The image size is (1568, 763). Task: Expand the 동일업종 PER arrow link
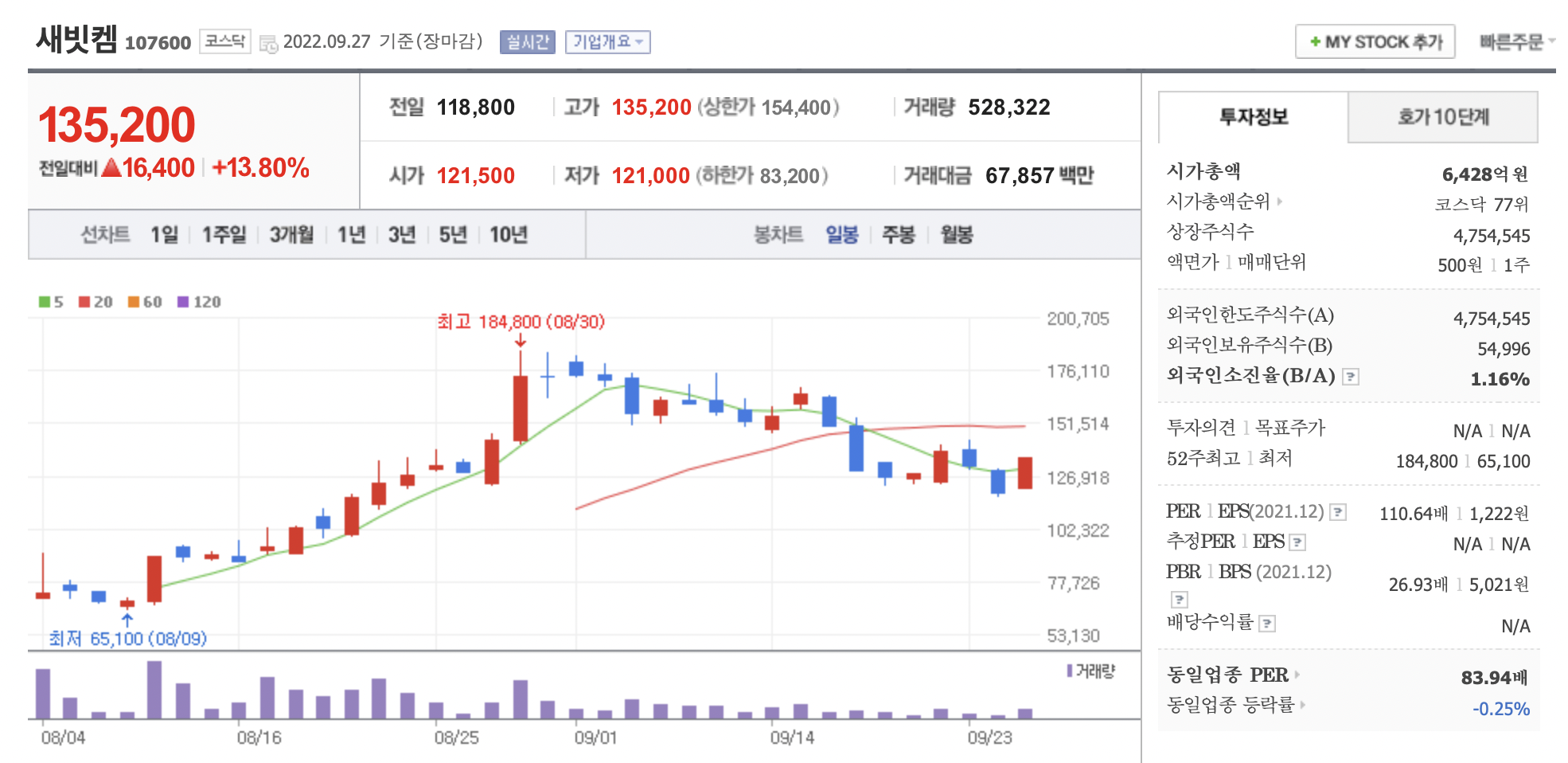coord(1297,675)
